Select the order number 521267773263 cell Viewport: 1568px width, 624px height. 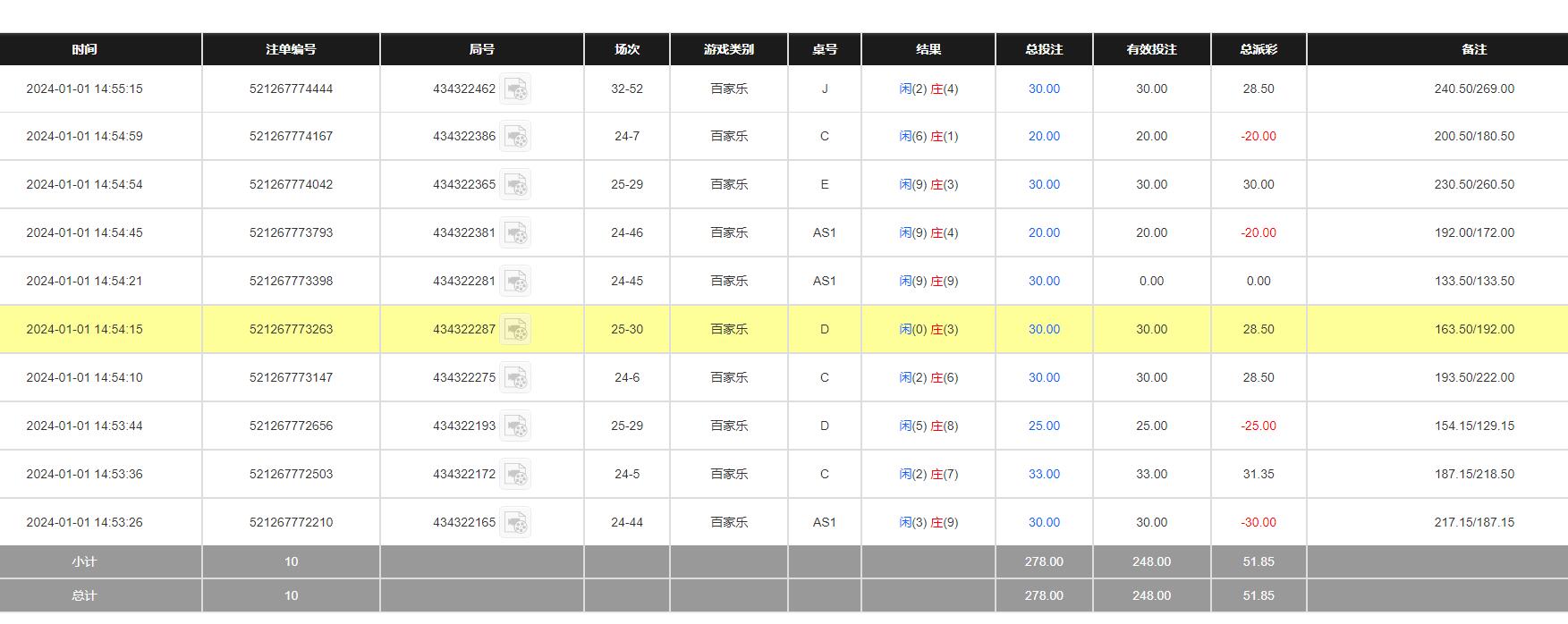291,329
